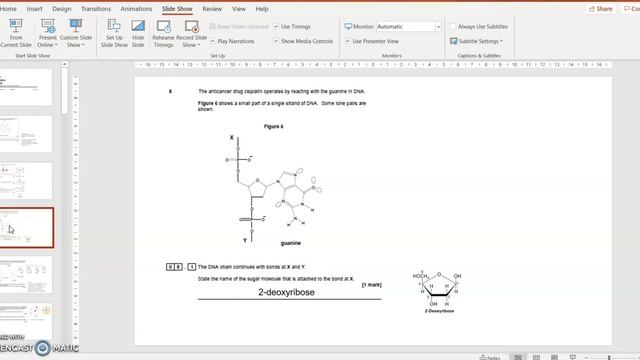Open Custom Slide Show icon
The image size is (640, 360).
coord(76,26)
